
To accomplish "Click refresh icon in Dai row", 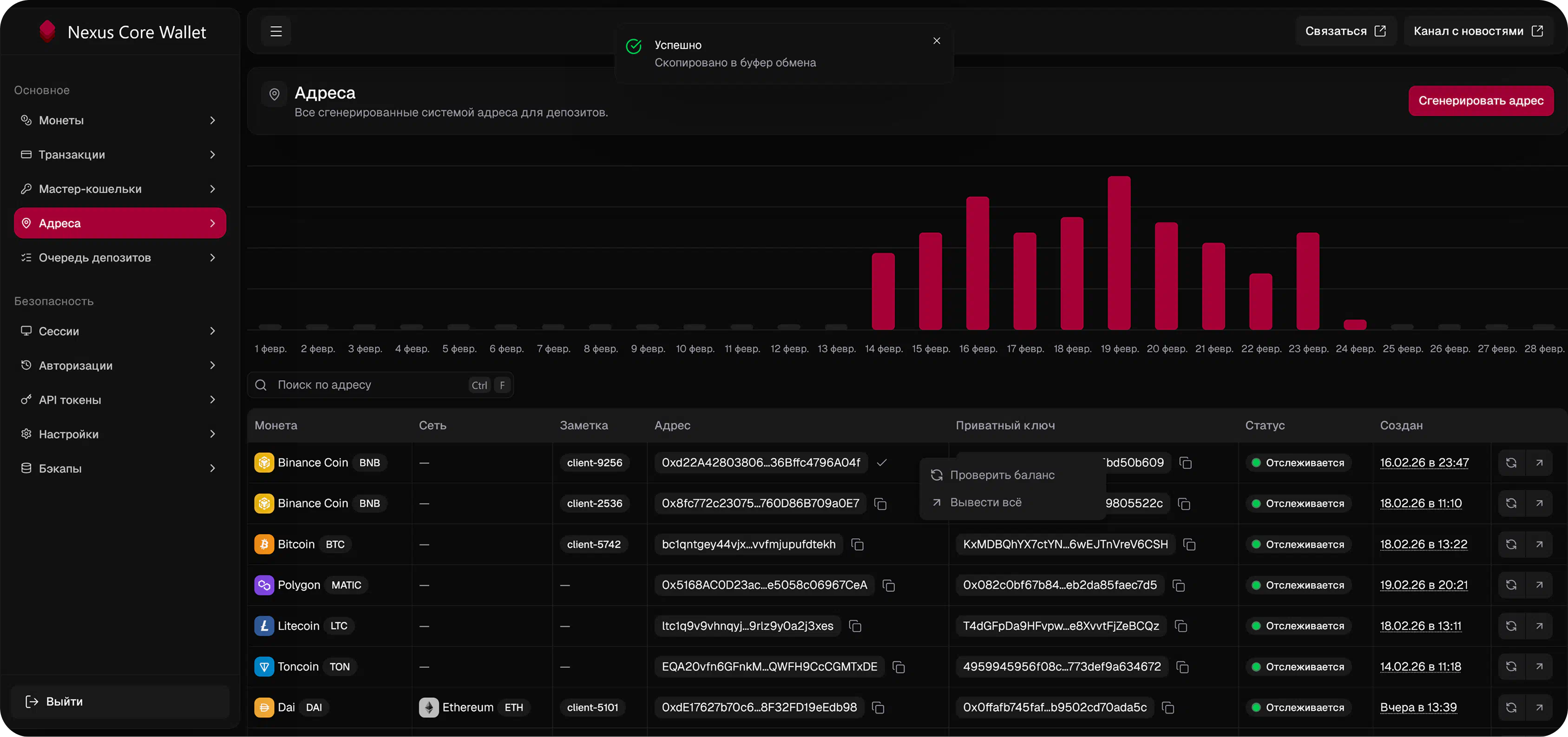I will tap(1511, 707).
